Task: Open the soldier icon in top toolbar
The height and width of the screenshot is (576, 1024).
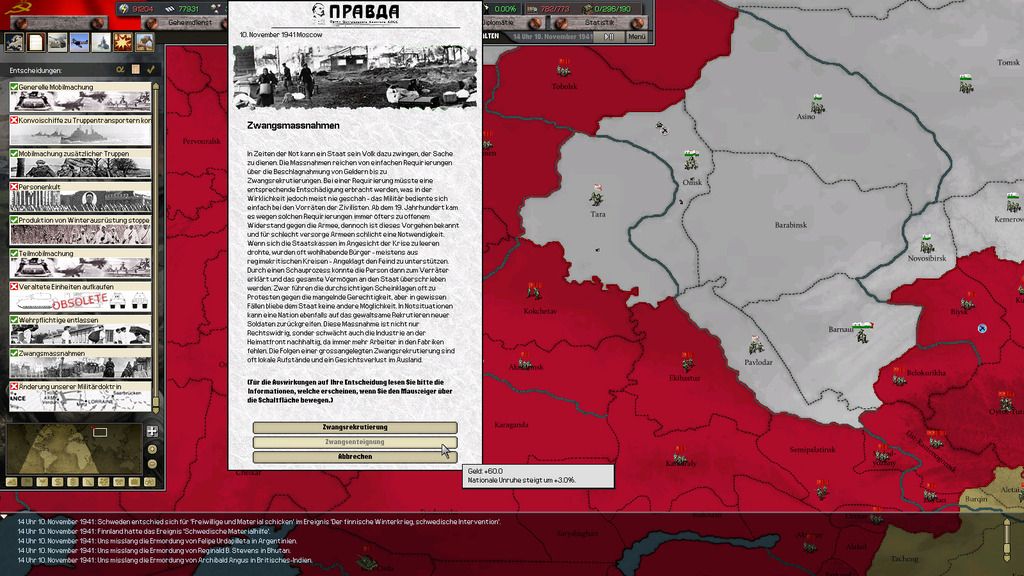Action: pos(144,42)
